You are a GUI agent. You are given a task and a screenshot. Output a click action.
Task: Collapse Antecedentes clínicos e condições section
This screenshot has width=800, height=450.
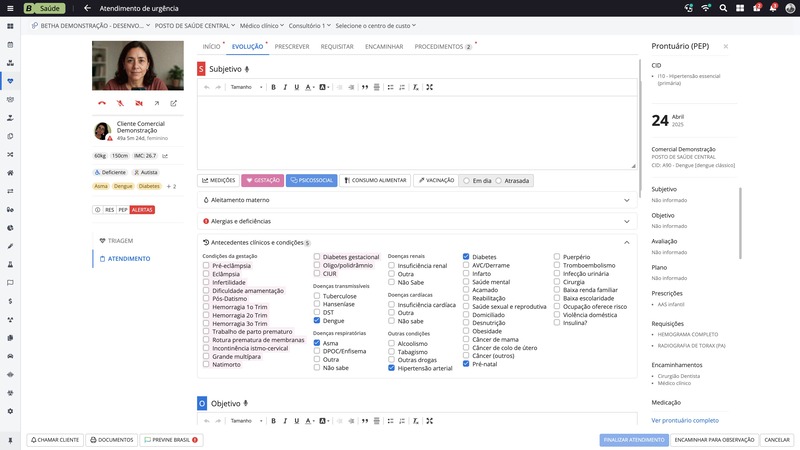click(x=627, y=242)
